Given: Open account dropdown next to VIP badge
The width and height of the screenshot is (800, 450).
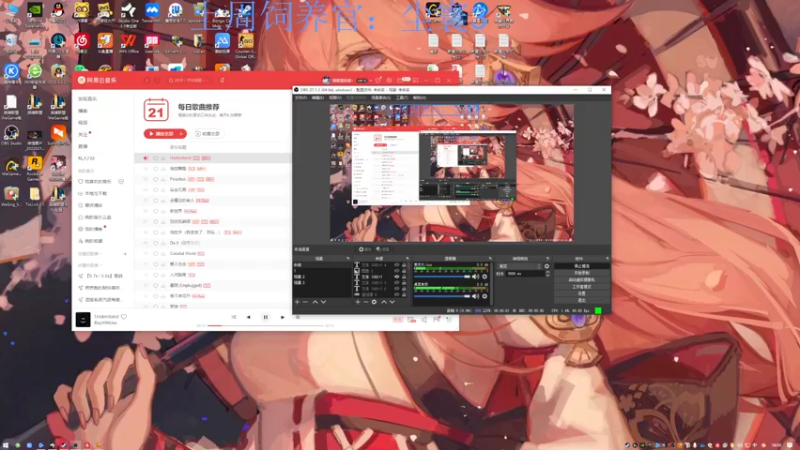Looking at the screenshot, I should 370,80.
